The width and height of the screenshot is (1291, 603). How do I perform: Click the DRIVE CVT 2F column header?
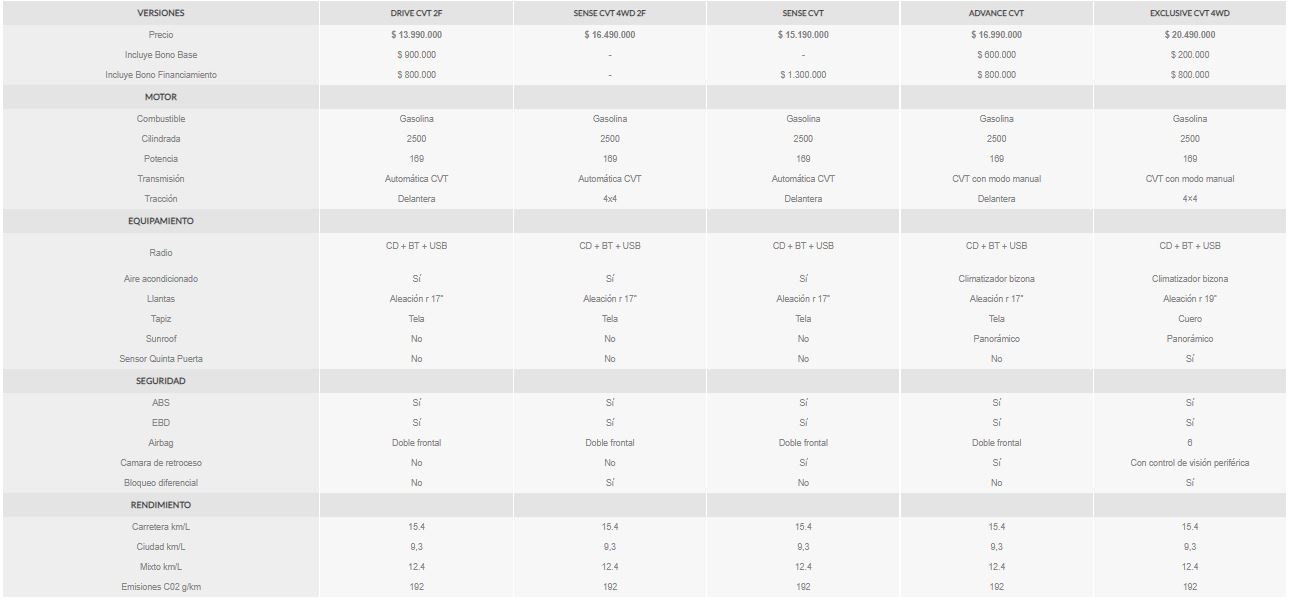(416, 13)
